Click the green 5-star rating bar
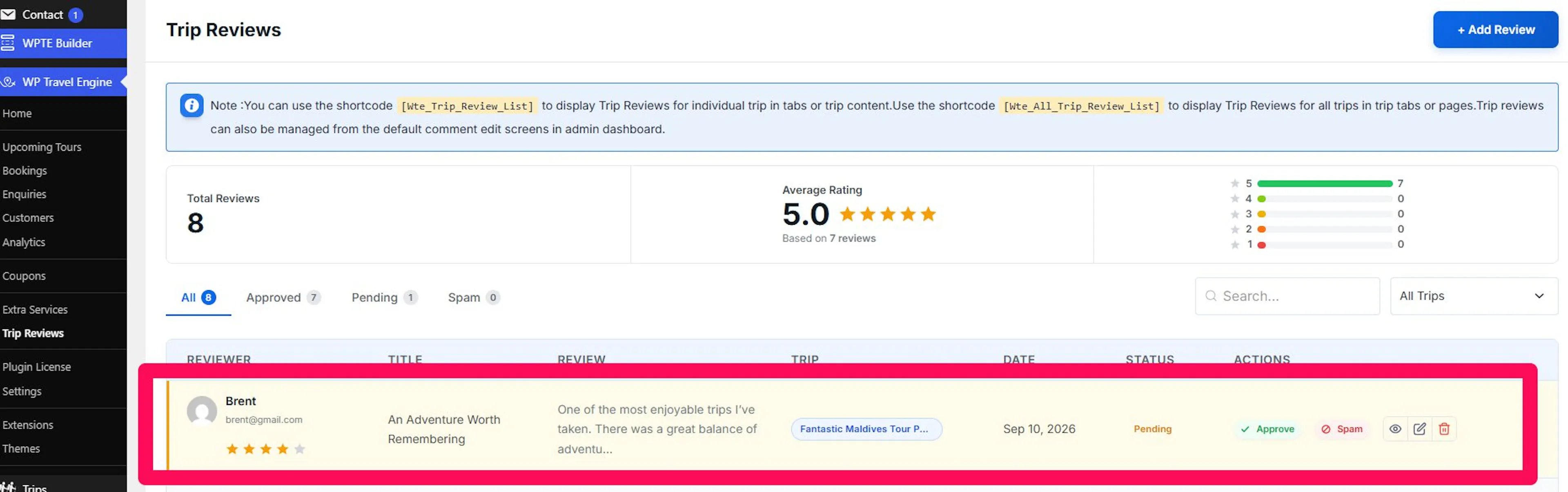 (1325, 183)
